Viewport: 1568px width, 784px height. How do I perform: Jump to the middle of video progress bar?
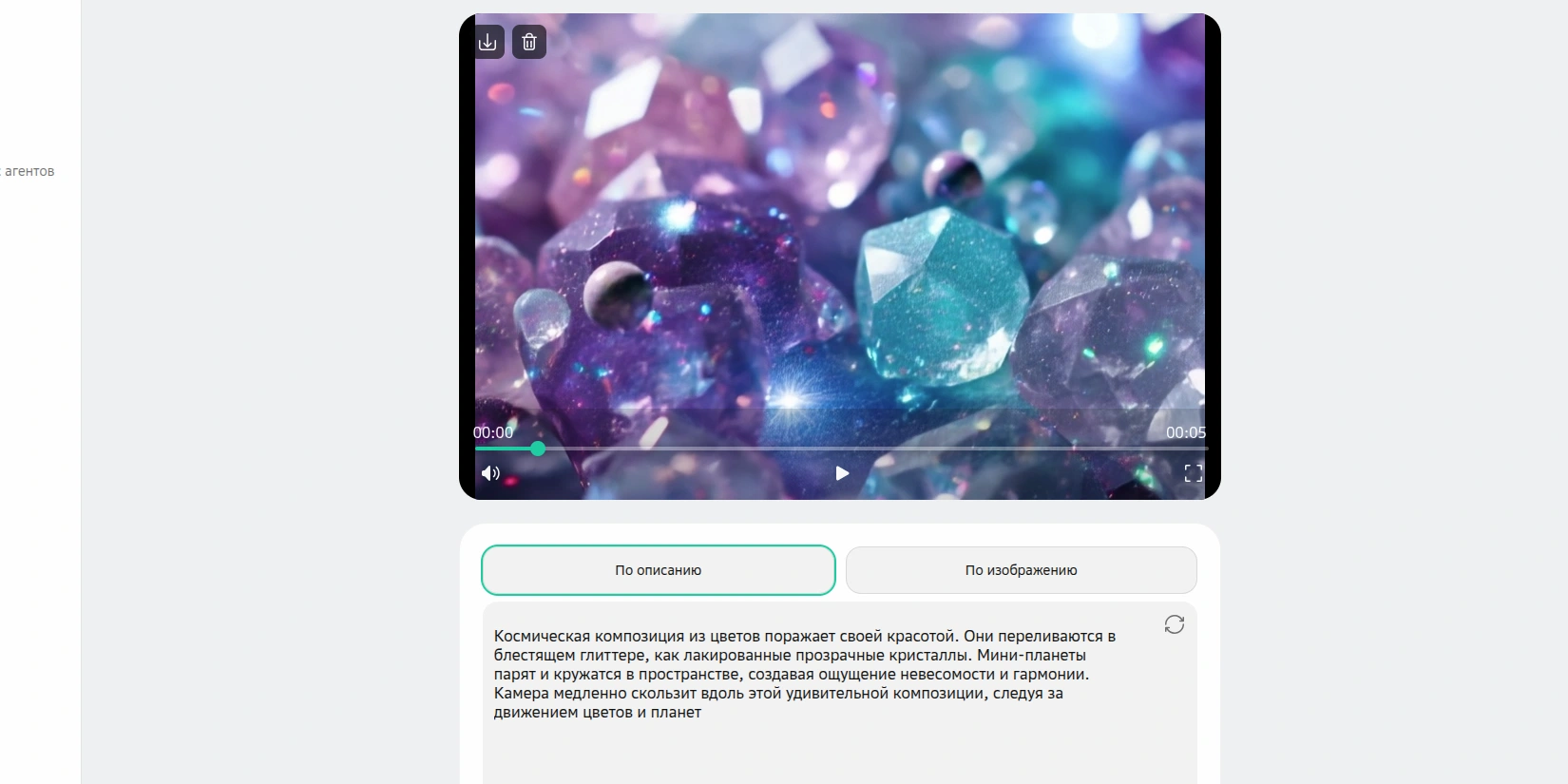click(841, 449)
